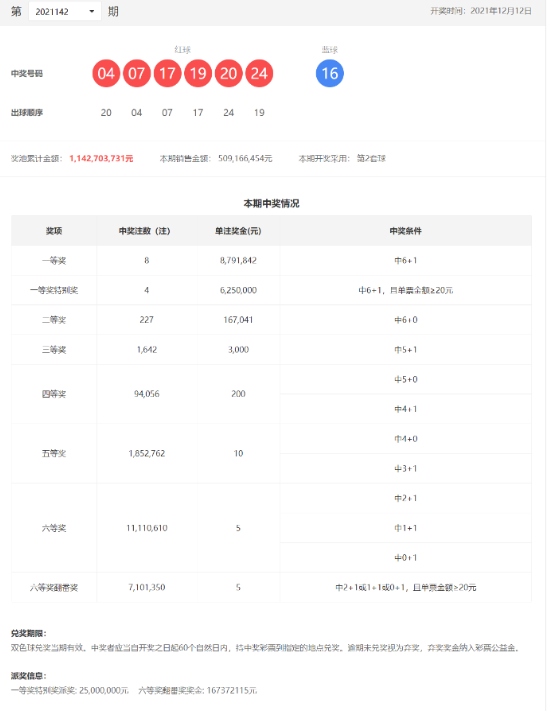Click the 六等奖翻番奖 row label

[54, 587]
